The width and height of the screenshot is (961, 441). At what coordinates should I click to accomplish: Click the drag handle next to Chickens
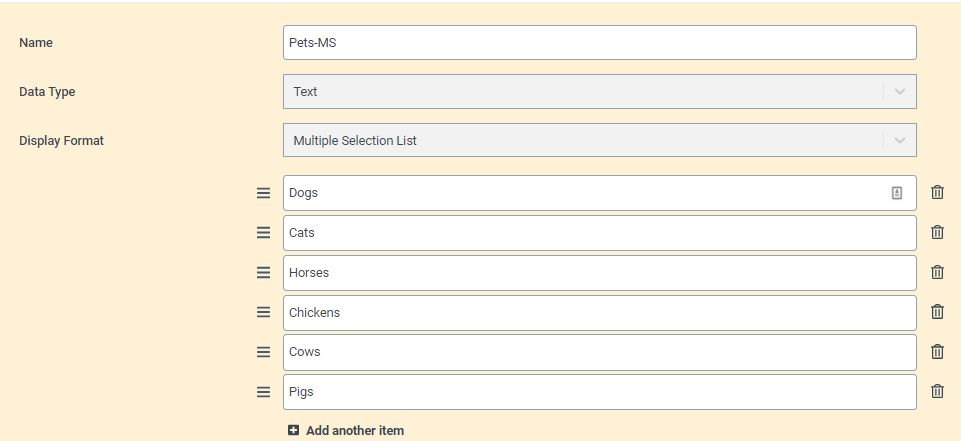click(263, 312)
